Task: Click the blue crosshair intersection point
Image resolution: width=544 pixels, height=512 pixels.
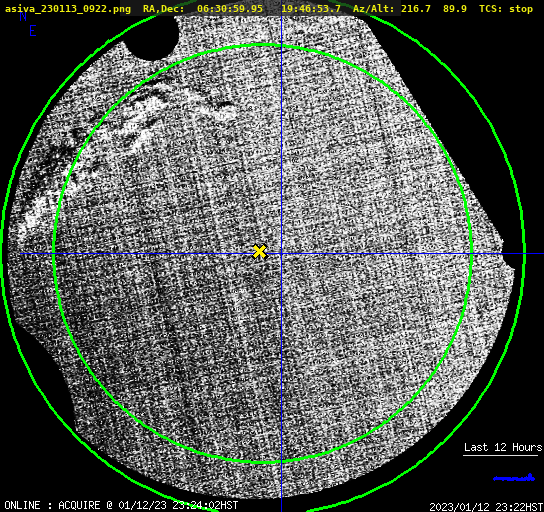Action: [x=281, y=254]
